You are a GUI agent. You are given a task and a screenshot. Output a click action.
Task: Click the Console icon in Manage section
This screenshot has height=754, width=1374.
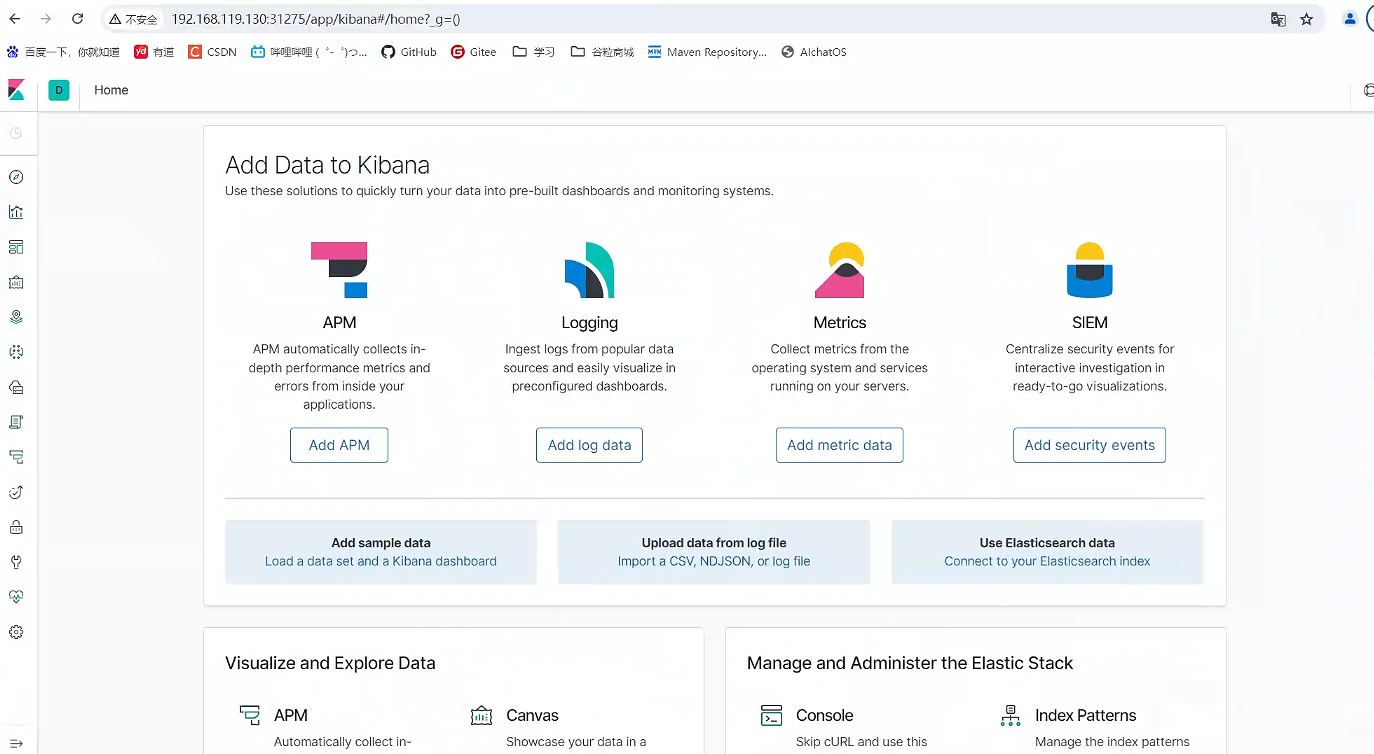pos(771,715)
